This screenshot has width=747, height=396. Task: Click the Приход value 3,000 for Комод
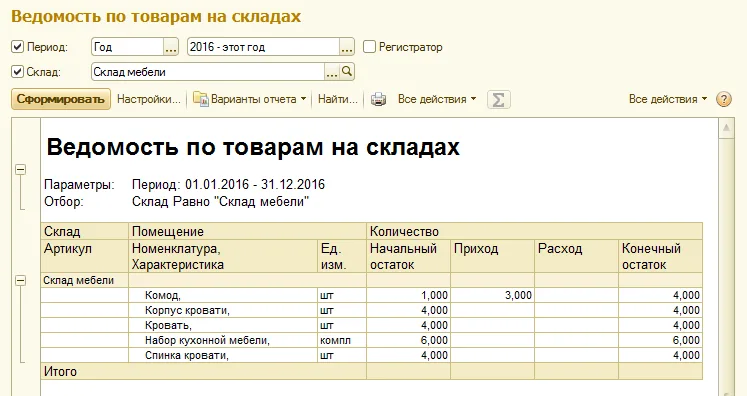point(492,295)
